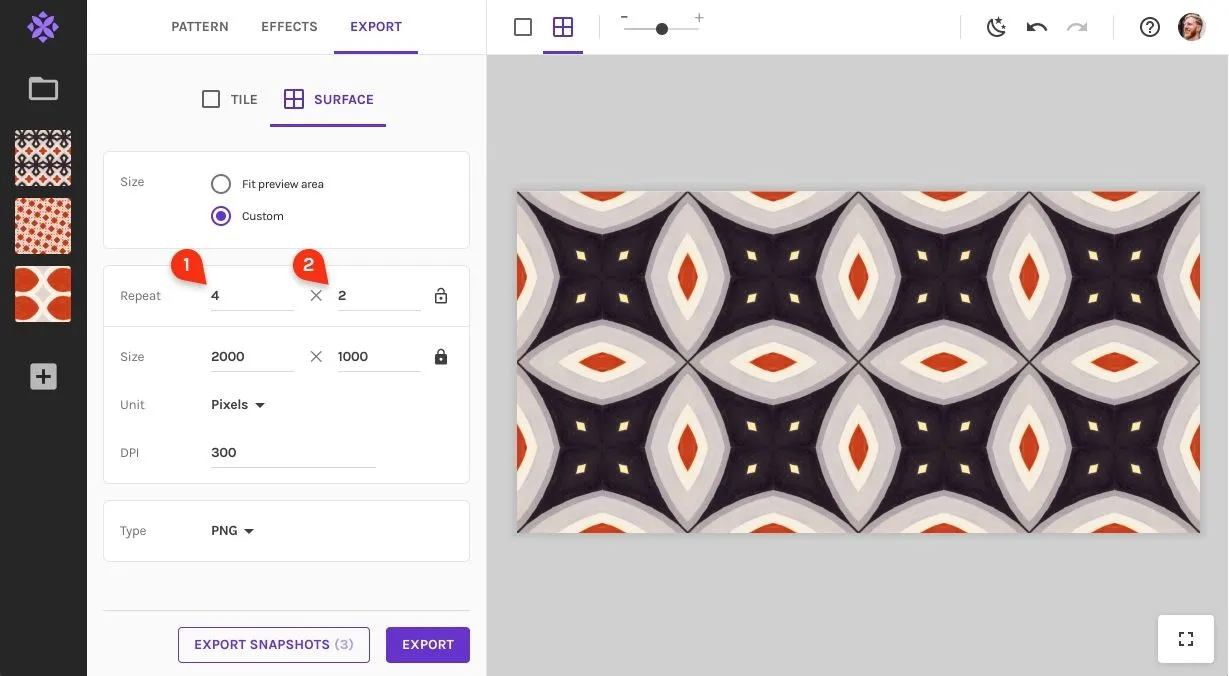Image resolution: width=1229 pixels, height=676 pixels.
Task: Add a new pattern with plus icon
Action: click(x=43, y=377)
